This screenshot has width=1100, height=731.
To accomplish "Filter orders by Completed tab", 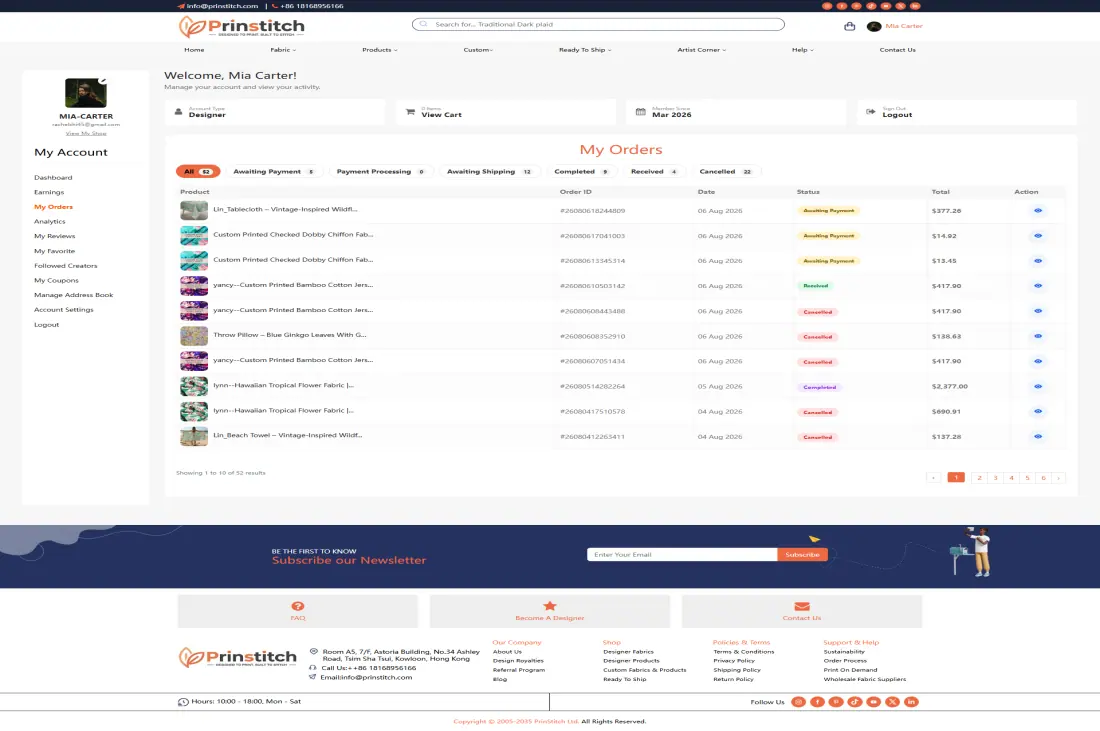I will pos(582,171).
